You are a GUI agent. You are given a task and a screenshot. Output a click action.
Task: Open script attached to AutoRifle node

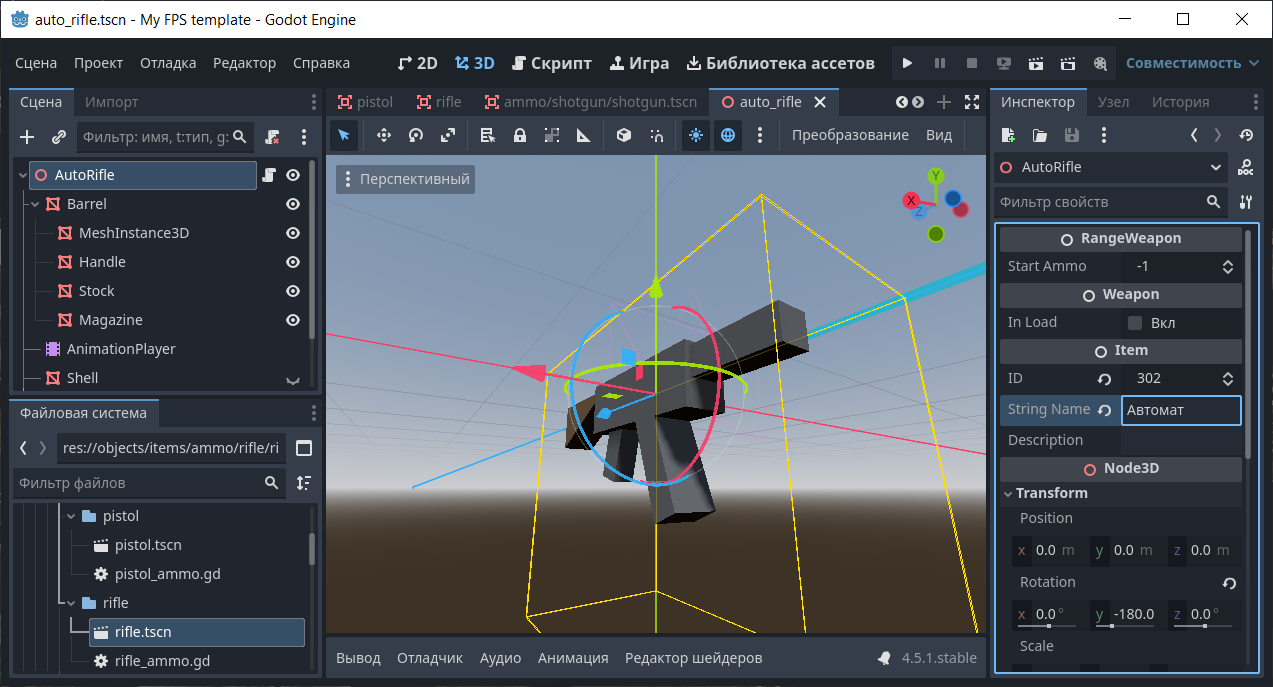click(268, 175)
